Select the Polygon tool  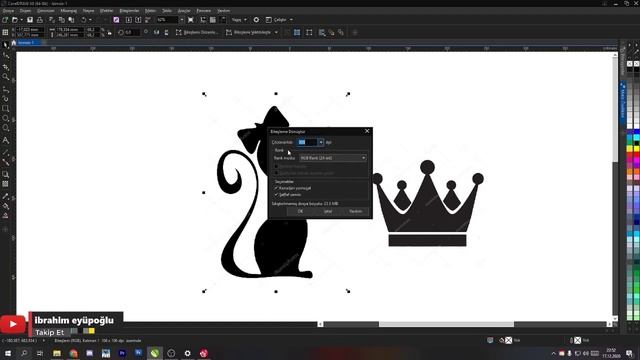(x=5, y=129)
